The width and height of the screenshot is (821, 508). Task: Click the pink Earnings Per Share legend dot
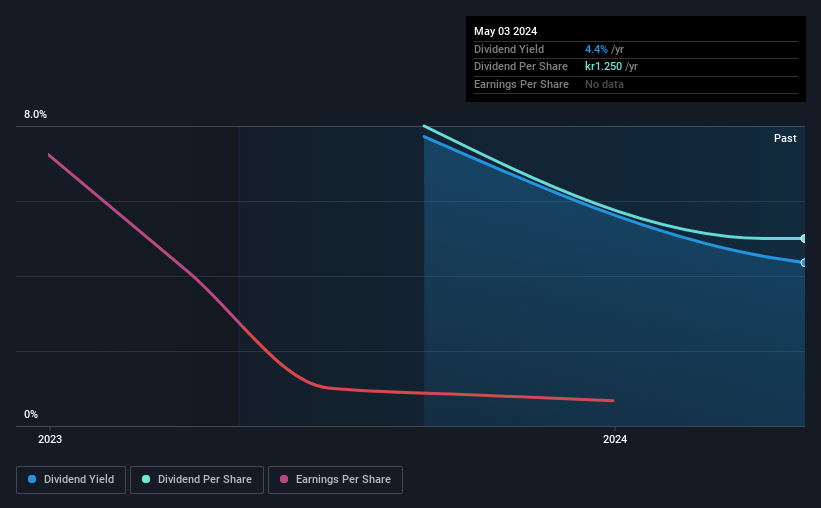click(x=284, y=479)
